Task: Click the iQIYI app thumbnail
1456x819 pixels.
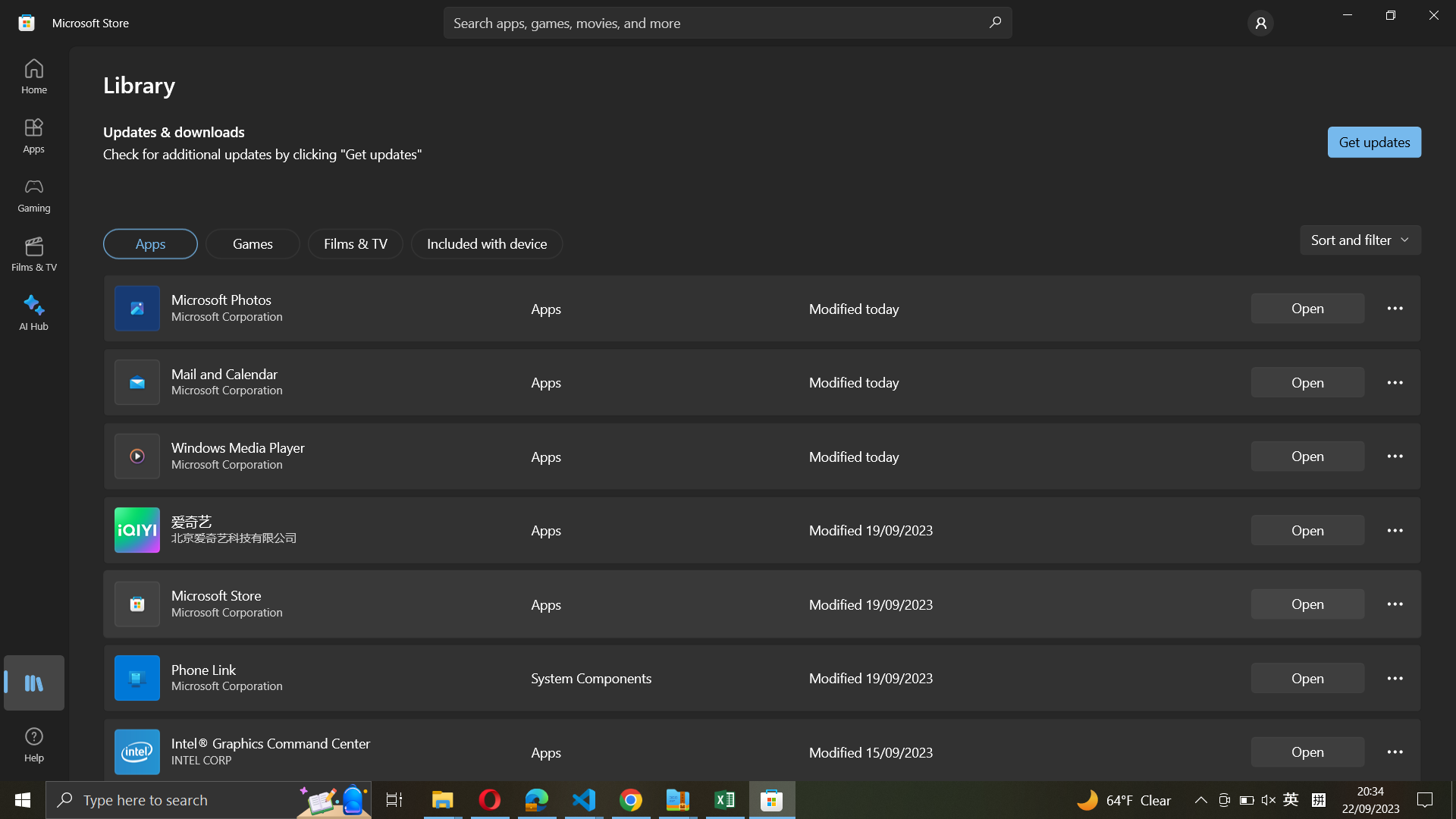Action: click(x=137, y=530)
